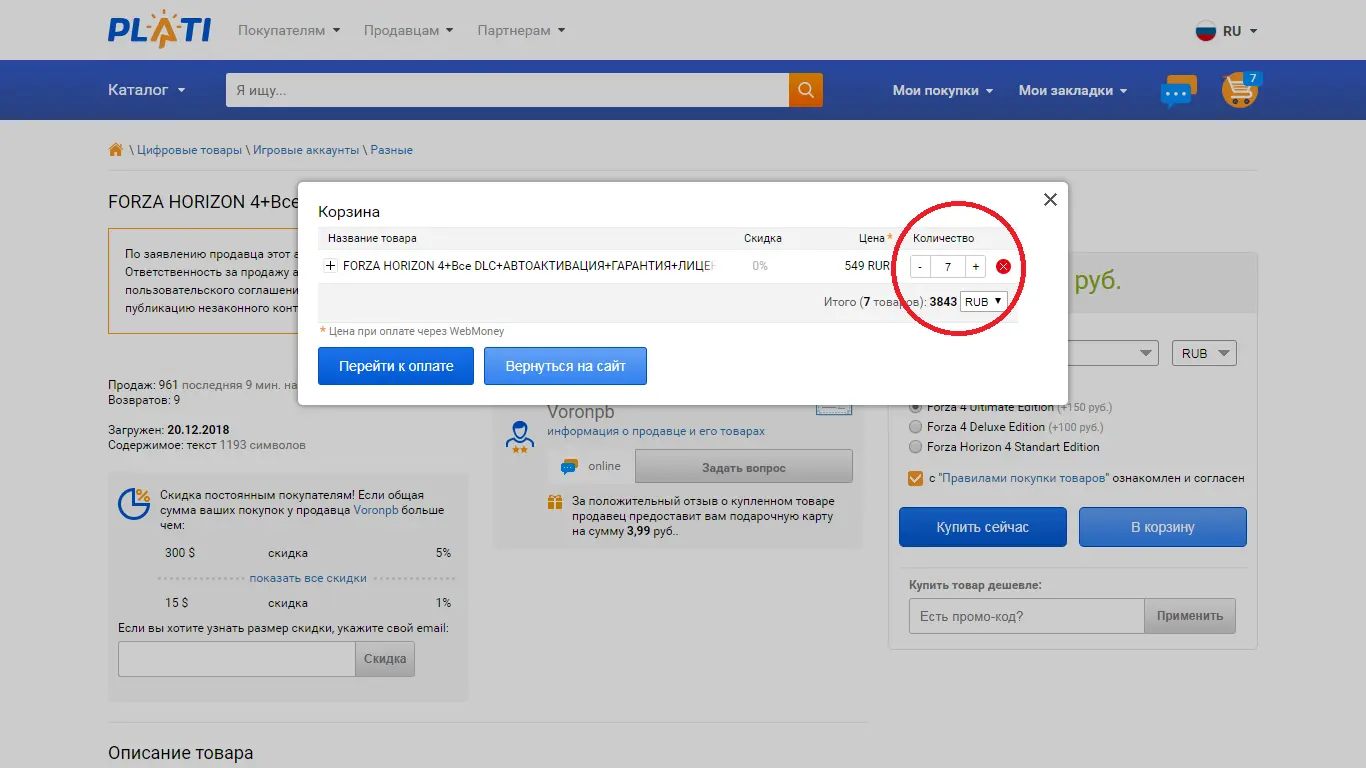1366x768 pixels.
Task: Click the promo code input field
Action: pos(1026,616)
